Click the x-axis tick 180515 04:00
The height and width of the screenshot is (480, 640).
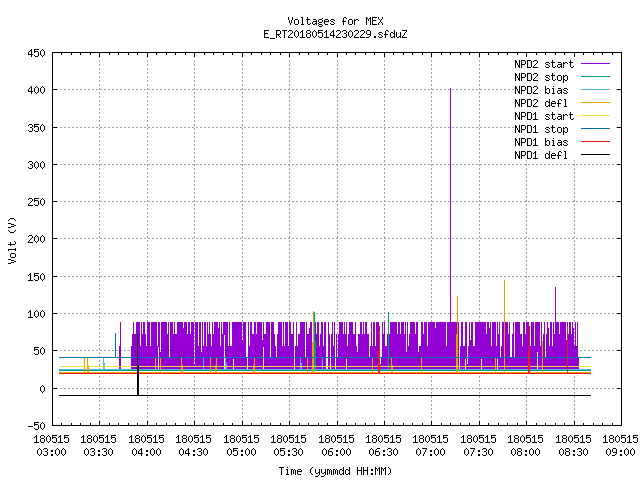(146, 446)
